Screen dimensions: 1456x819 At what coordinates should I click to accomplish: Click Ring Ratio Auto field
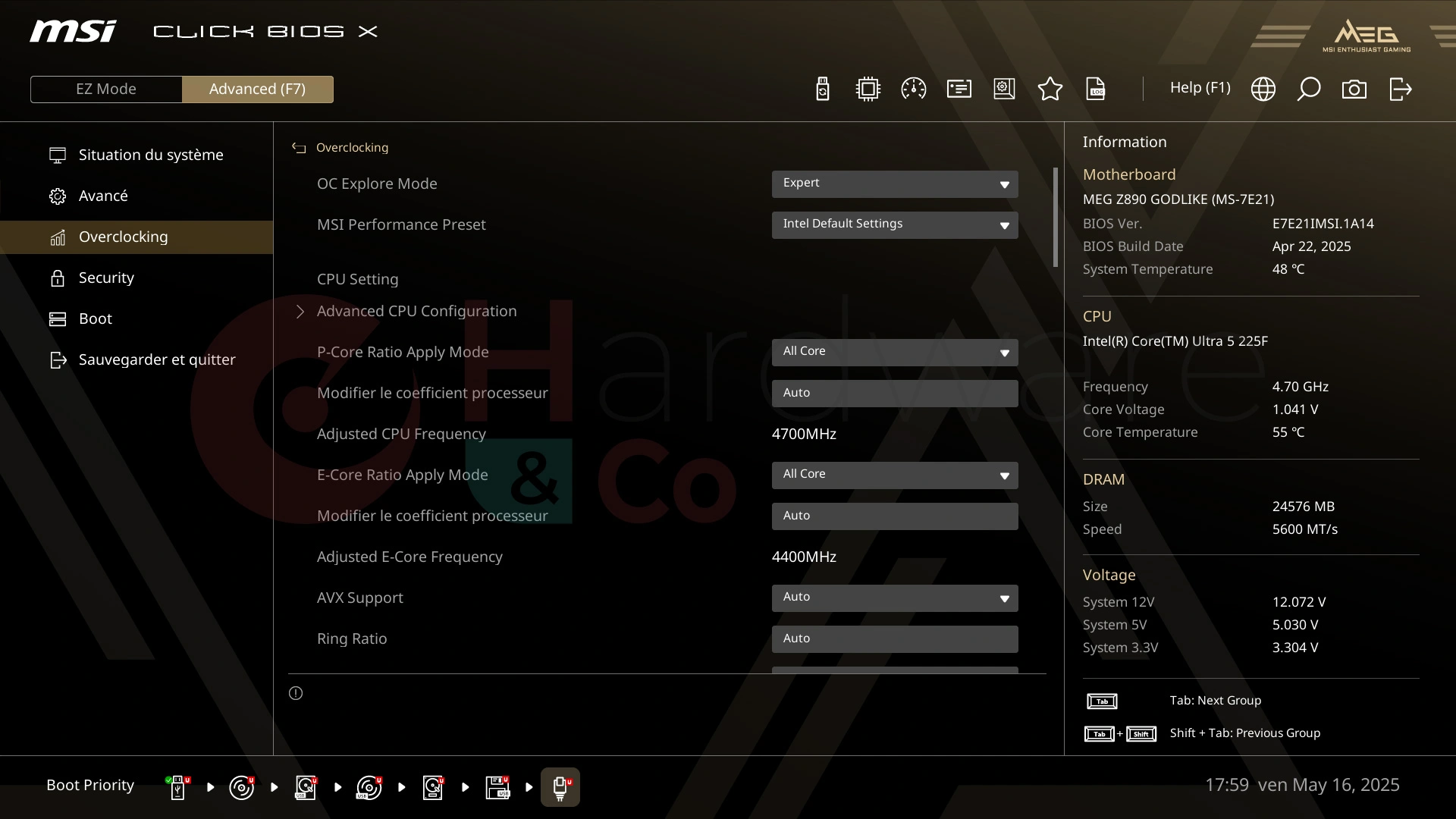pyautogui.click(x=895, y=639)
